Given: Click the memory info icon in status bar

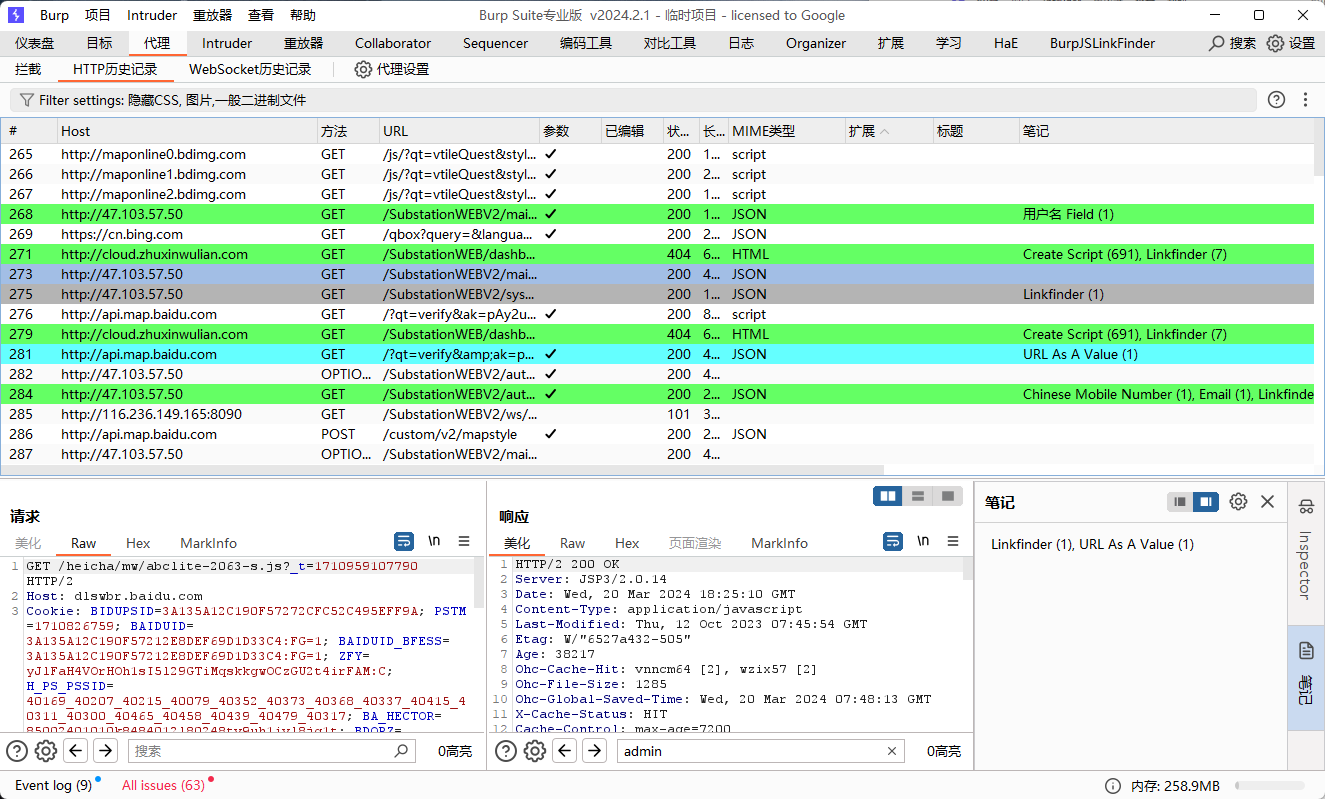Looking at the screenshot, I should click(x=1113, y=786).
